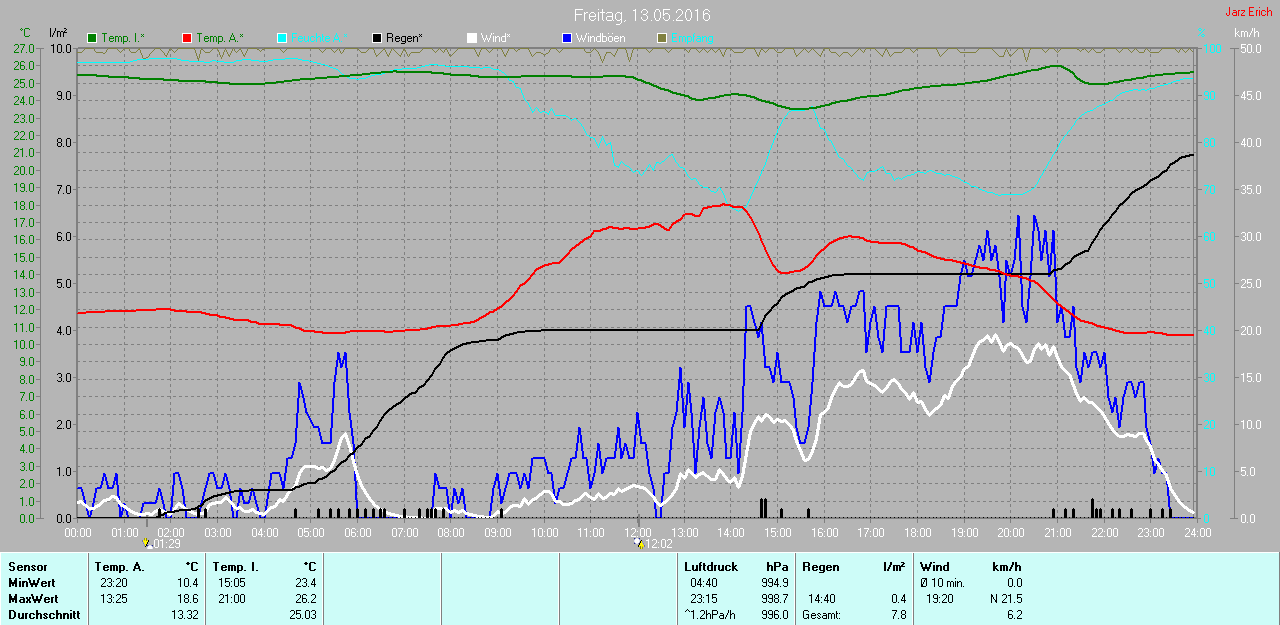
Task: Click the Sensor header in the table
Action: (x=28, y=567)
